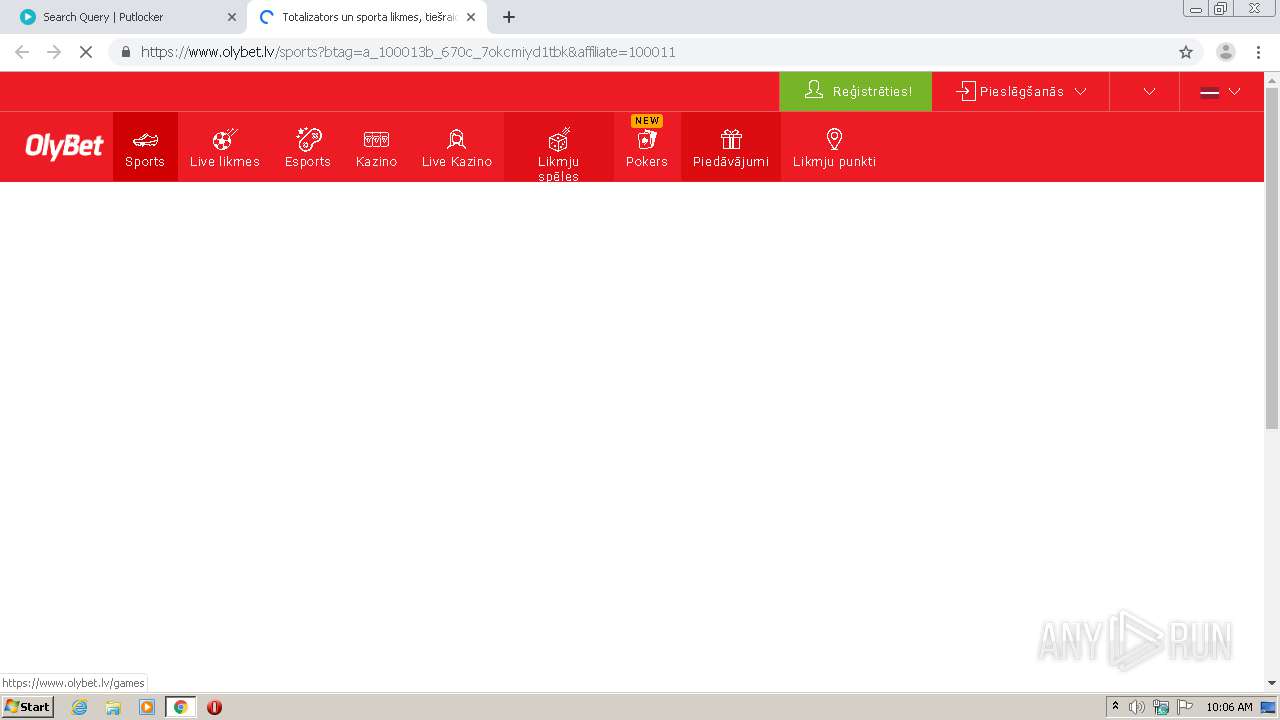
Task: Bookmark this page with the star icon
Action: point(1186,52)
